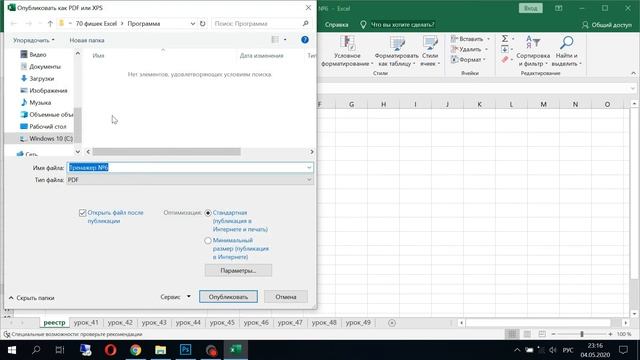Screen dimensions: 640x360
Task: Go up one folder level
Action: click(50, 24)
